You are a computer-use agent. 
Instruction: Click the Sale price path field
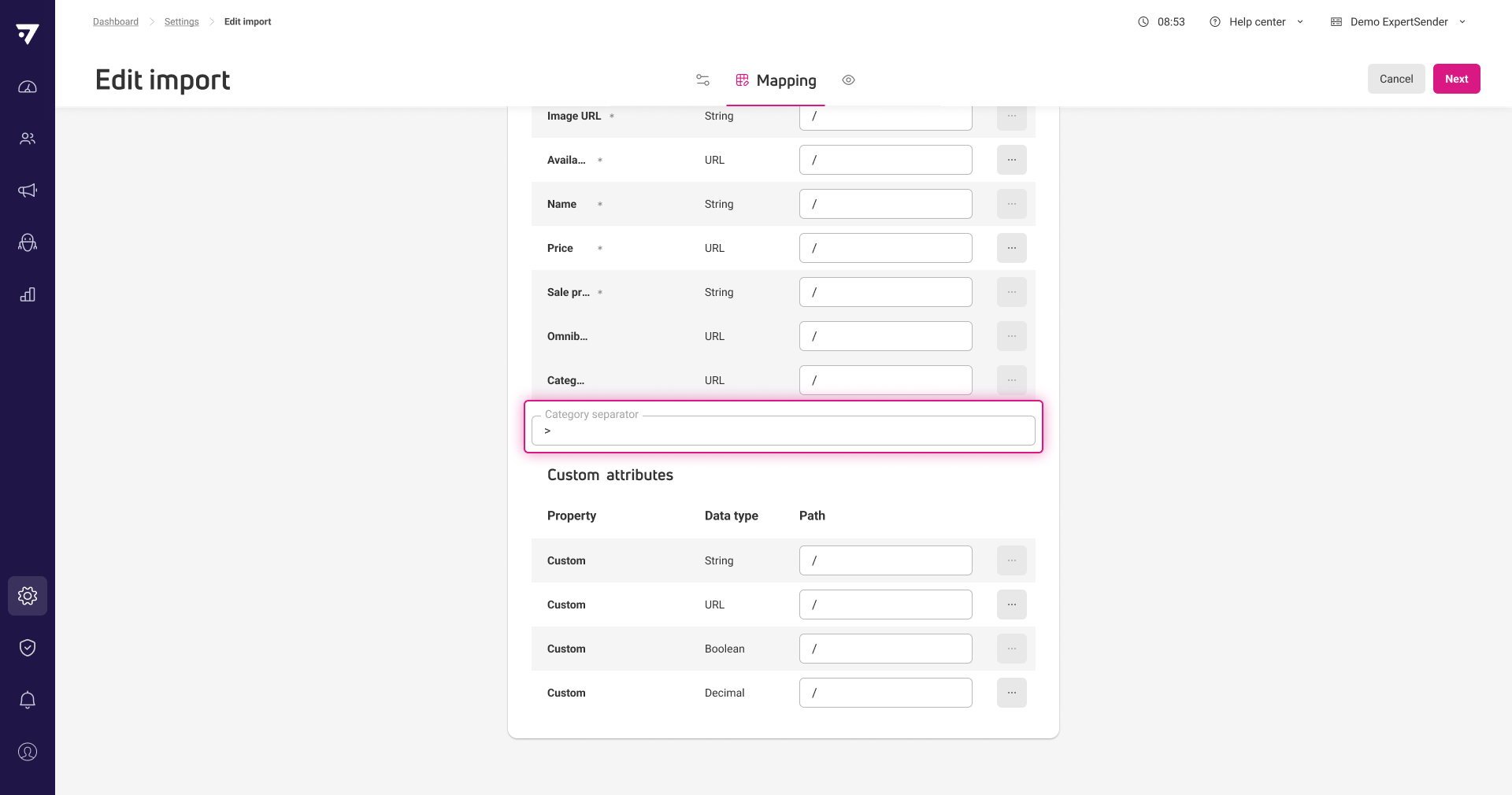886,292
